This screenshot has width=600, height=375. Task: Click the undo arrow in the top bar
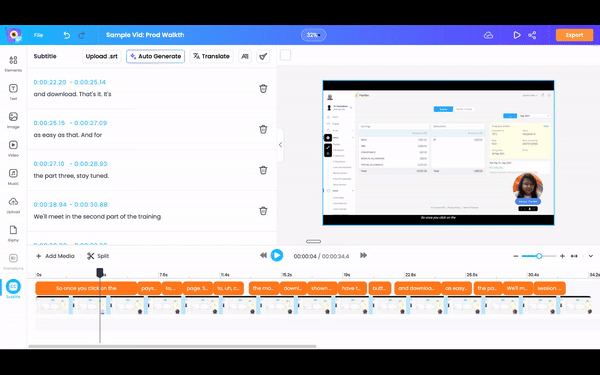pos(67,35)
